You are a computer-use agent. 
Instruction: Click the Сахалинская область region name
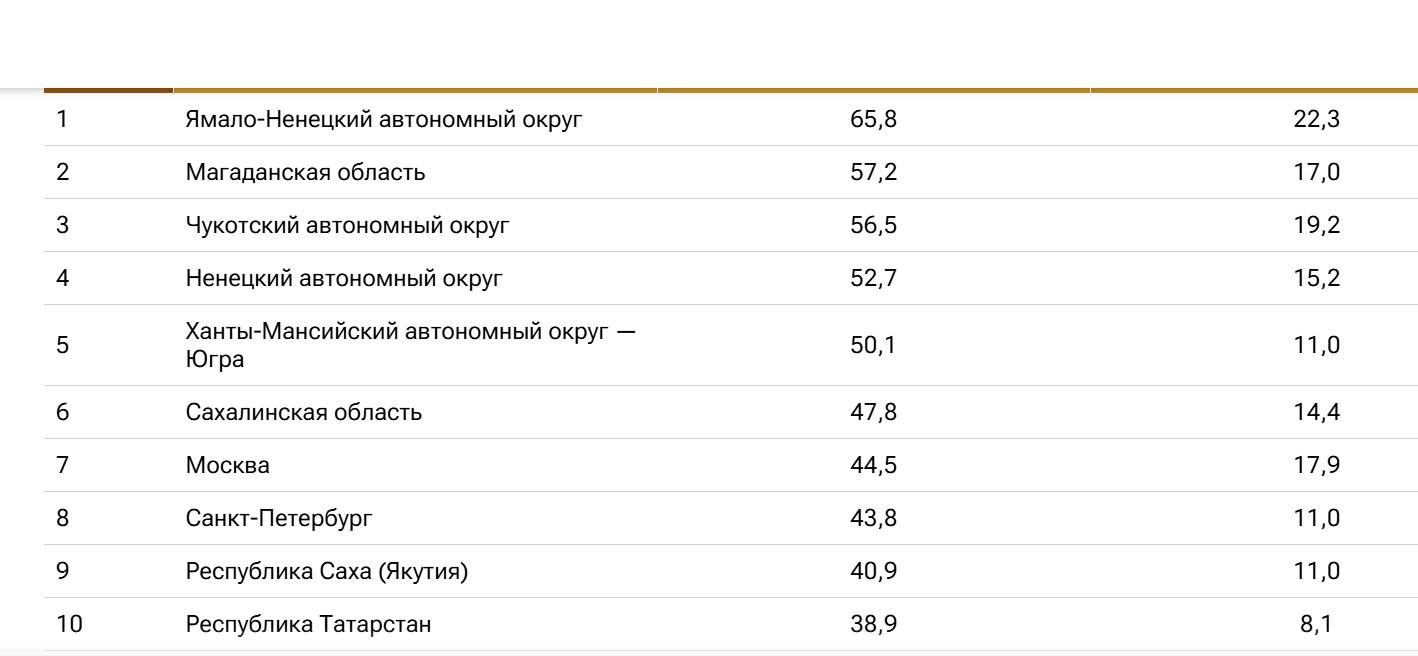click(304, 412)
